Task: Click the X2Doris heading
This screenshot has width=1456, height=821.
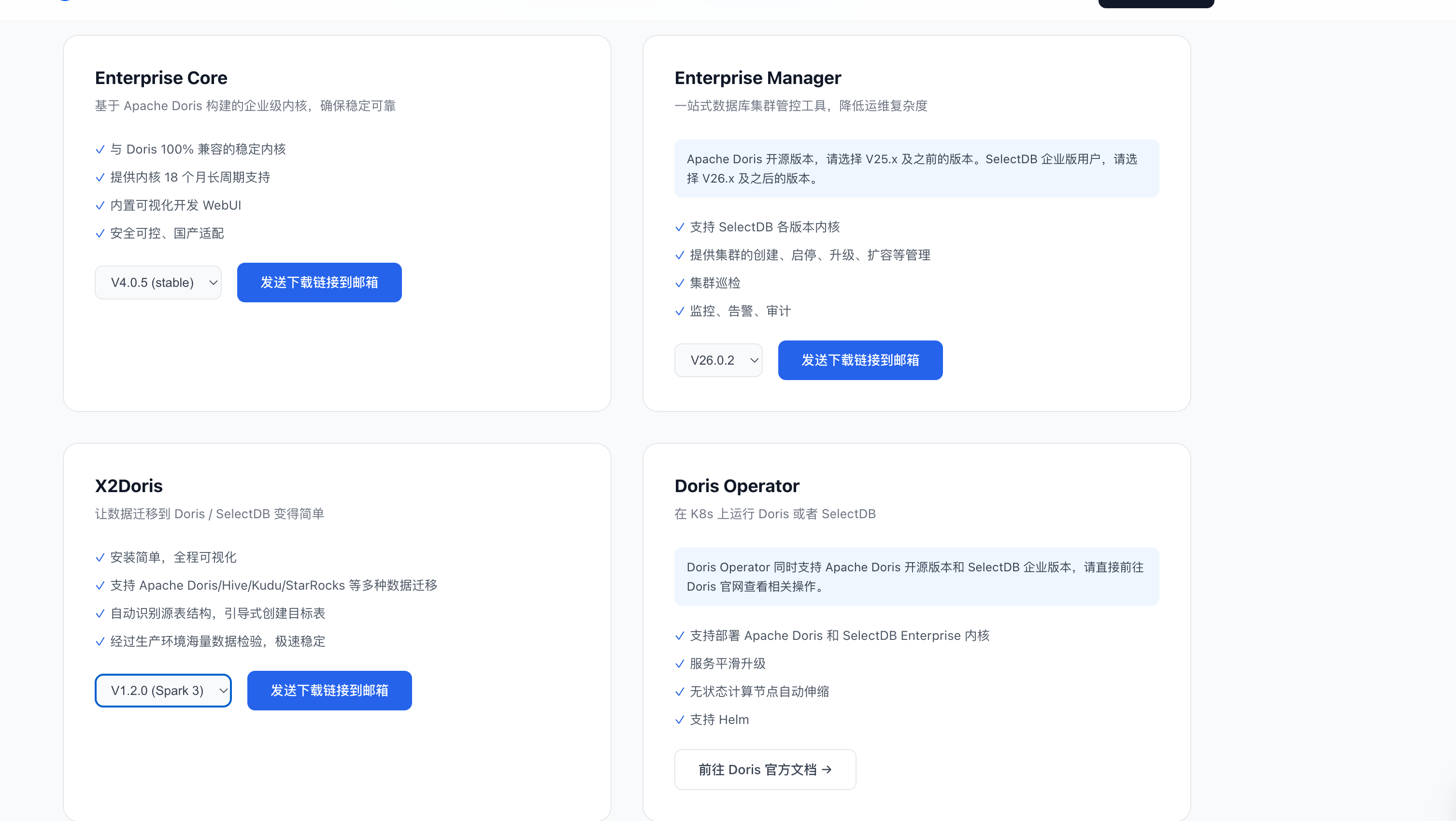Action: click(x=129, y=486)
